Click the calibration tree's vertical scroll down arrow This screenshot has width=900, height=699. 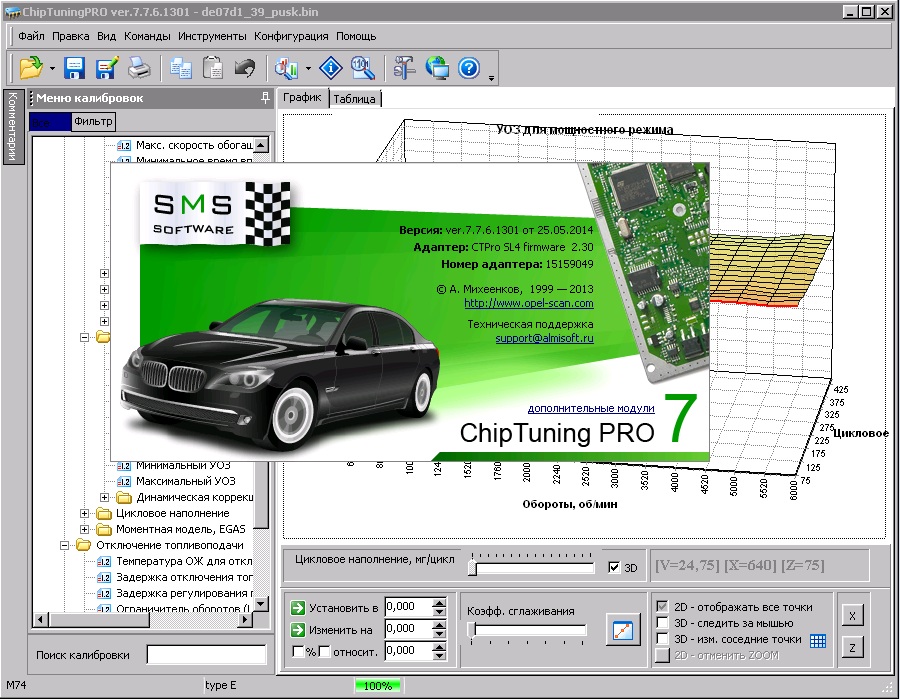tap(261, 604)
